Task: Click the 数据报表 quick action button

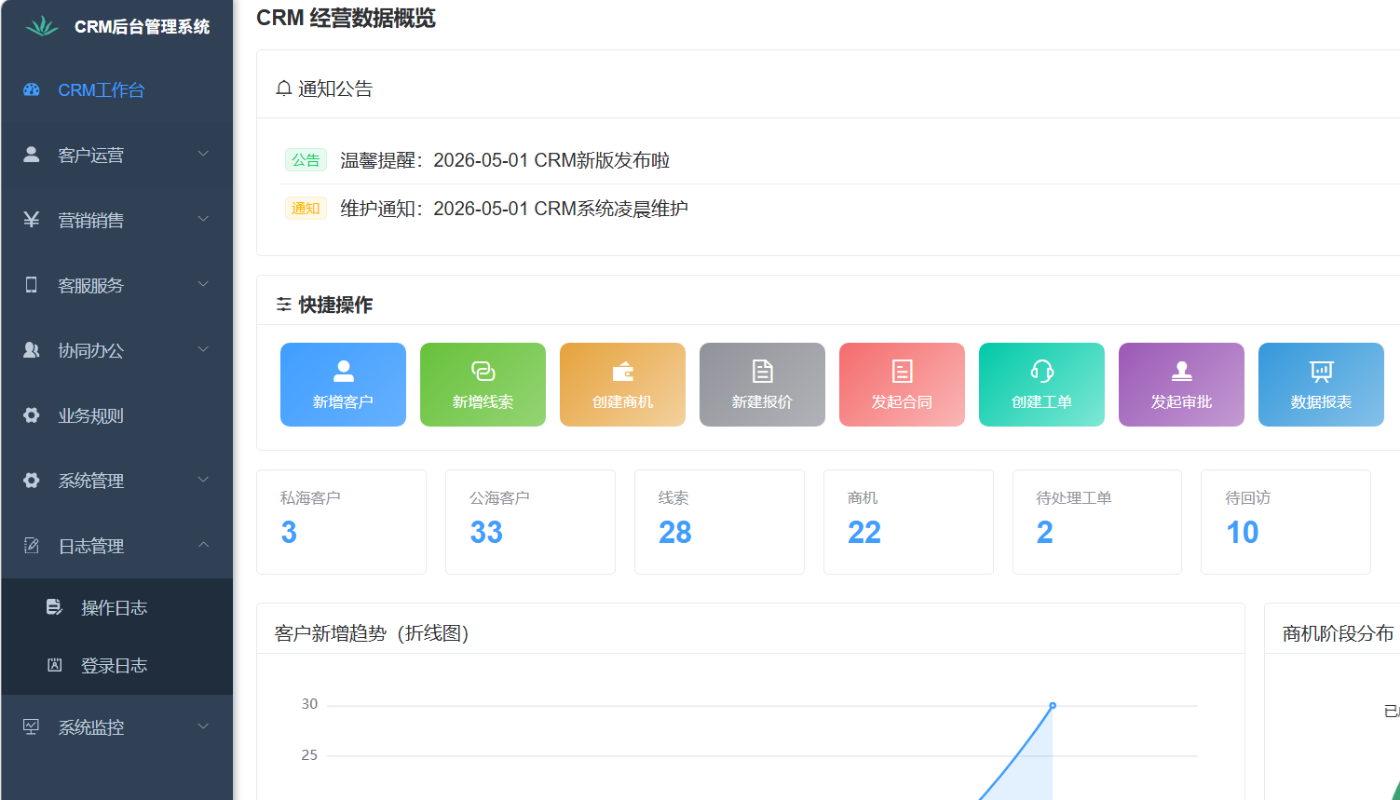Action: pos(1321,385)
